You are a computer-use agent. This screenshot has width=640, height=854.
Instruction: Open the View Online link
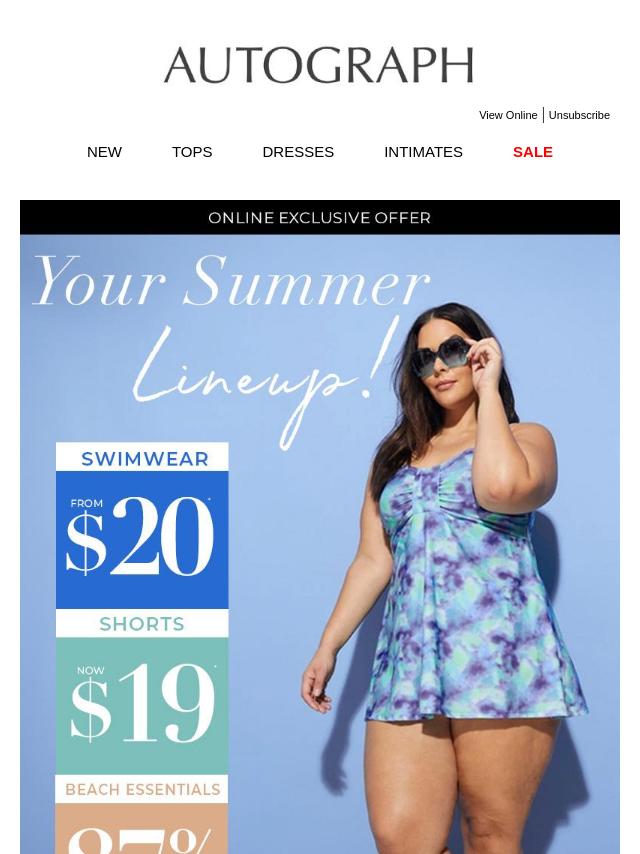coord(508,115)
